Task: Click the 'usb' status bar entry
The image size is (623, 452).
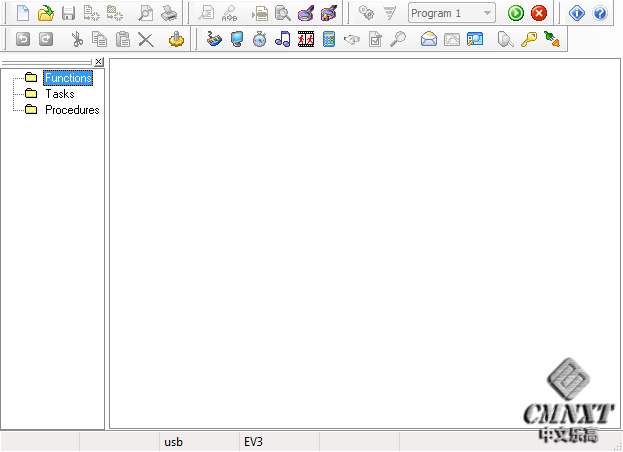Action: click(x=174, y=442)
